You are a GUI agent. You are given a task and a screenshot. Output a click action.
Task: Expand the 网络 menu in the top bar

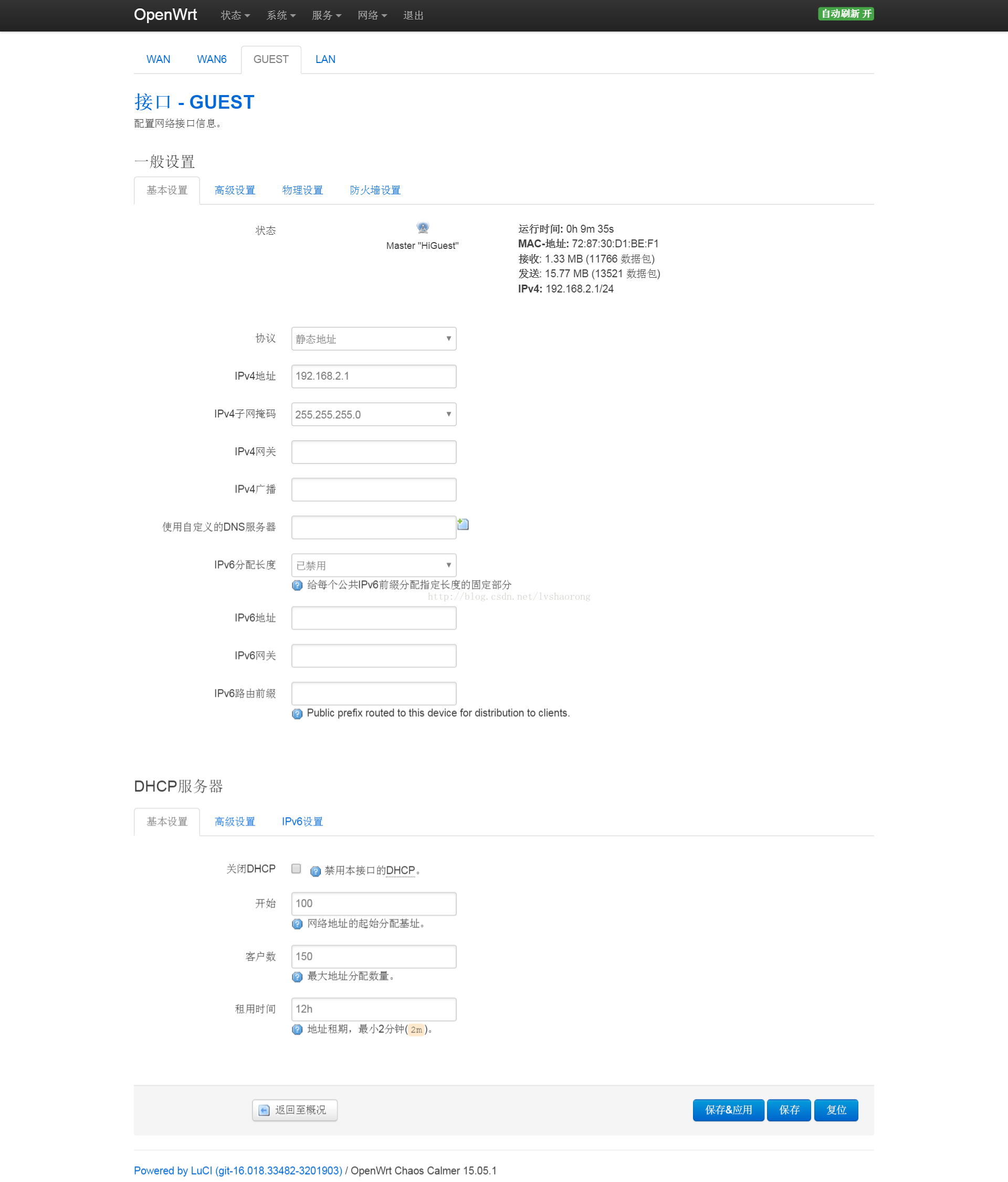click(x=372, y=15)
